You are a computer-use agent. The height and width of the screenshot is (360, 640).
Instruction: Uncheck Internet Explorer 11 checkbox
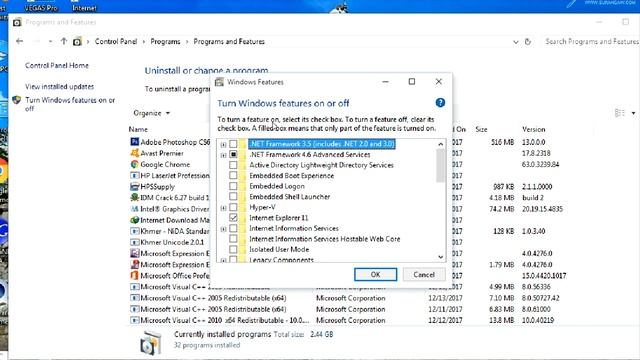coord(233,218)
